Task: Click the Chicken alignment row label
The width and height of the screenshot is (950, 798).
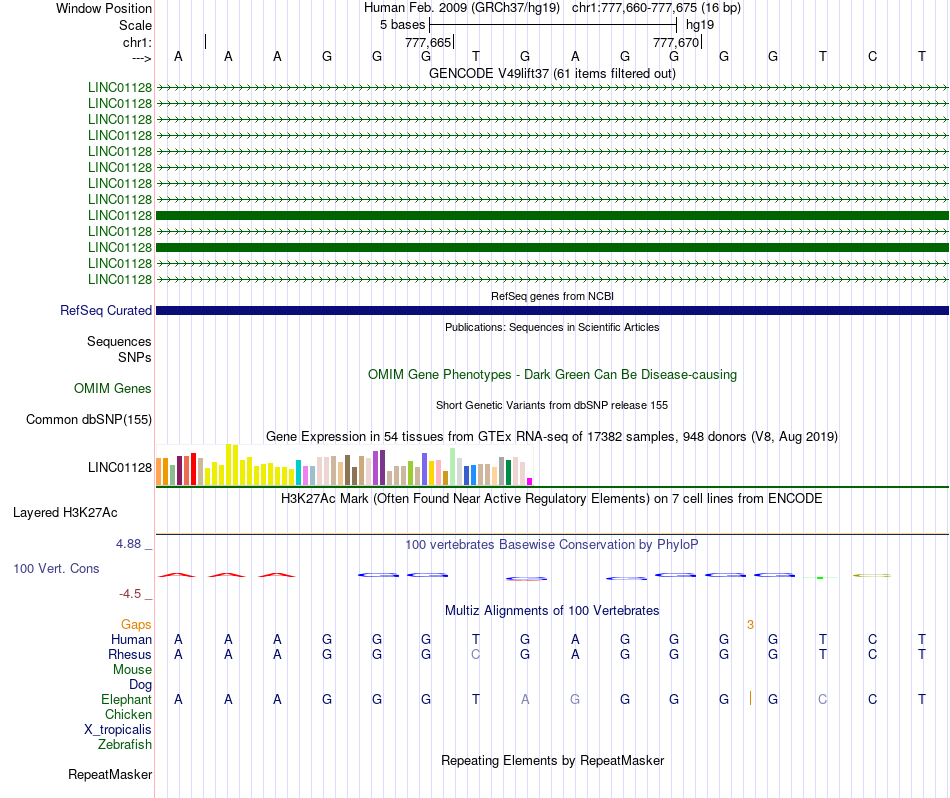Action: coord(128,714)
